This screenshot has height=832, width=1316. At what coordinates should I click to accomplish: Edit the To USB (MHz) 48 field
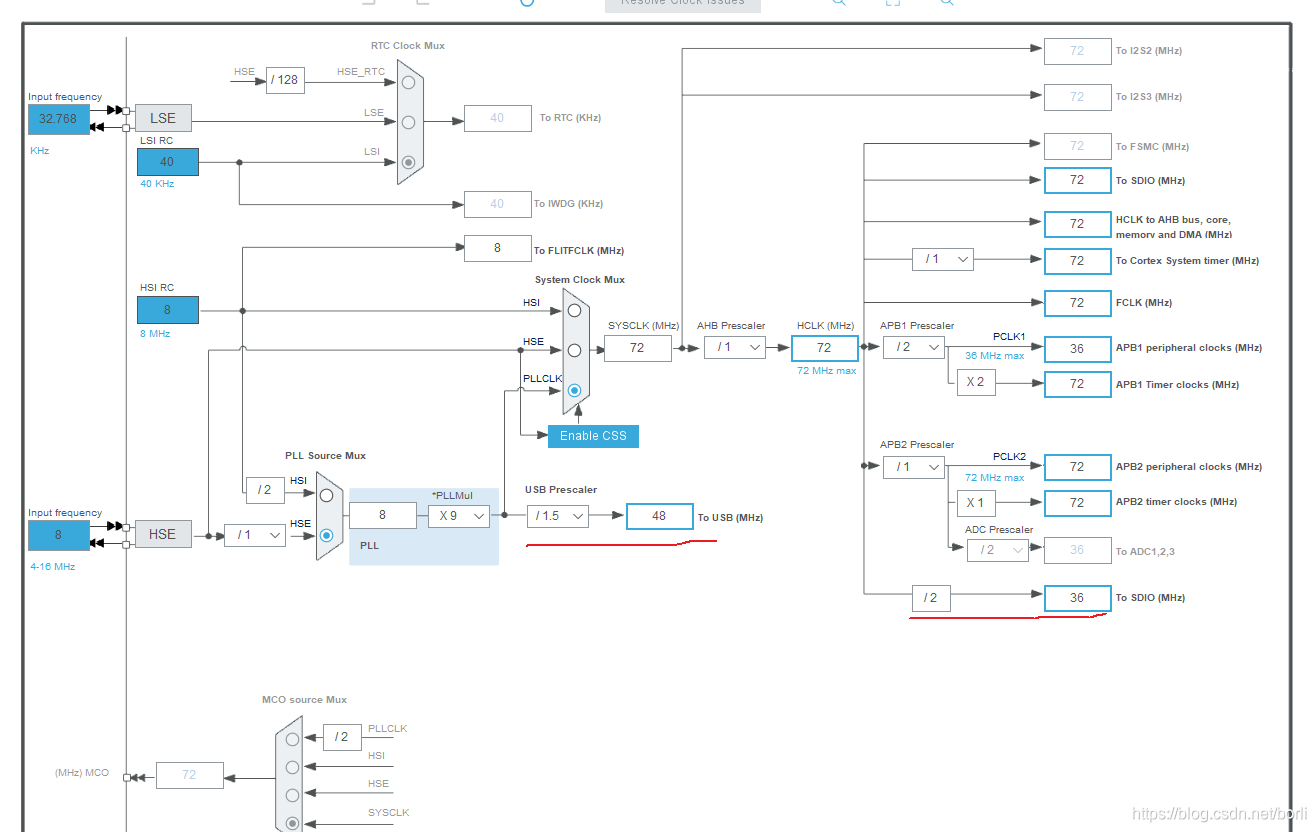(x=660, y=516)
